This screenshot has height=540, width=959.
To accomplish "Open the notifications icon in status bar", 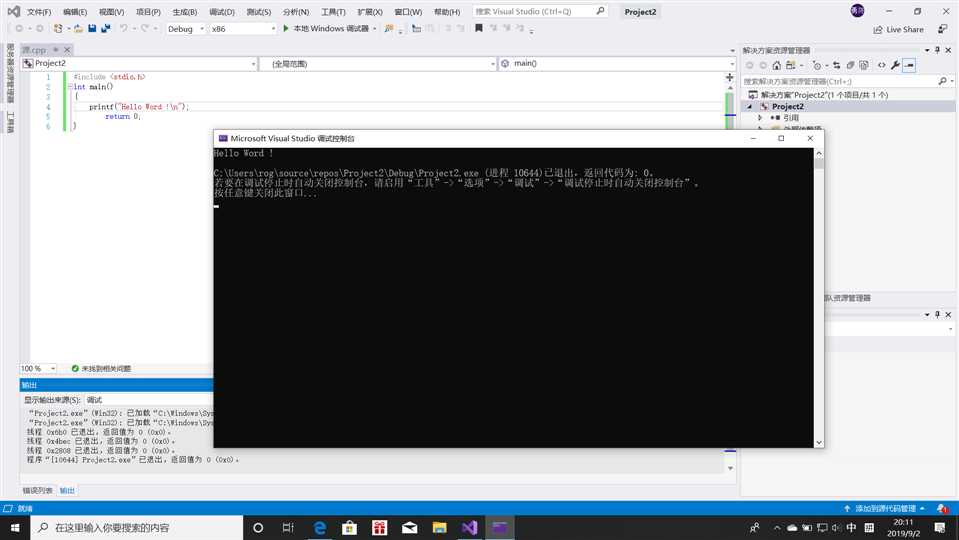I will tap(942, 508).
